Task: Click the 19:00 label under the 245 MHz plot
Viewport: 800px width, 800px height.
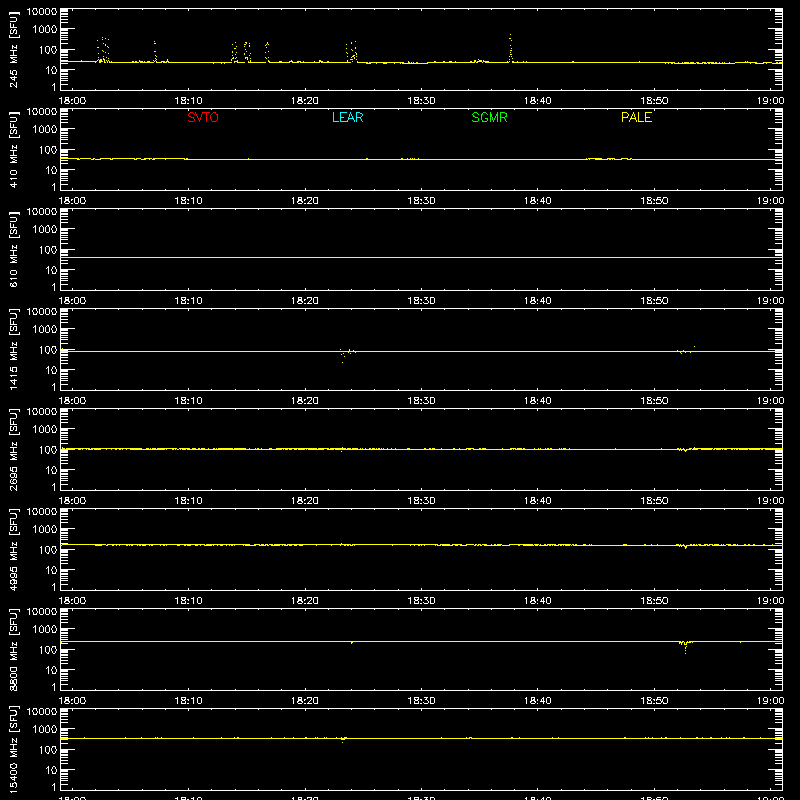Action: coord(770,101)
